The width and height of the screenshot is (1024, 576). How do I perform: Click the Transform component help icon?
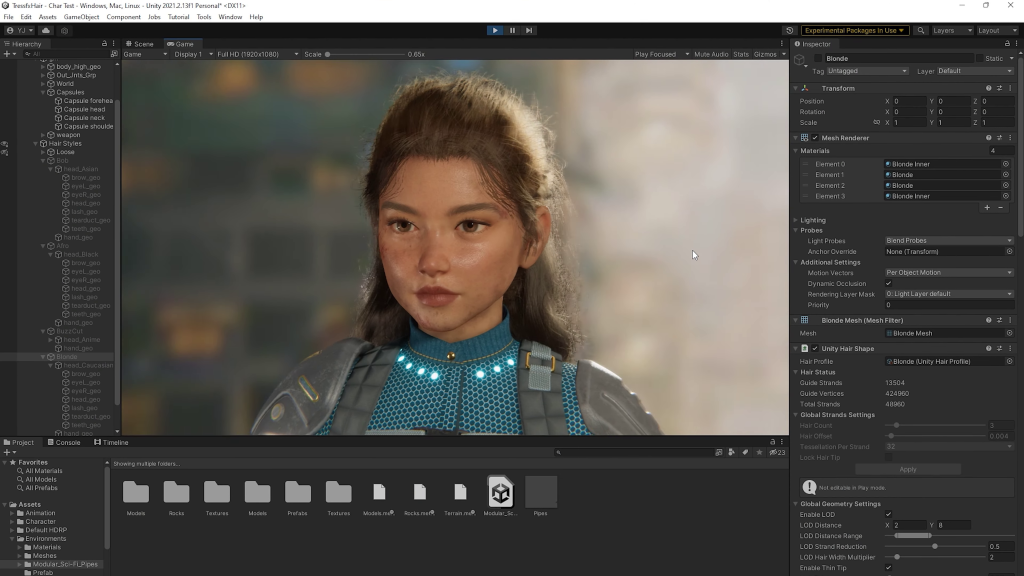988,88
